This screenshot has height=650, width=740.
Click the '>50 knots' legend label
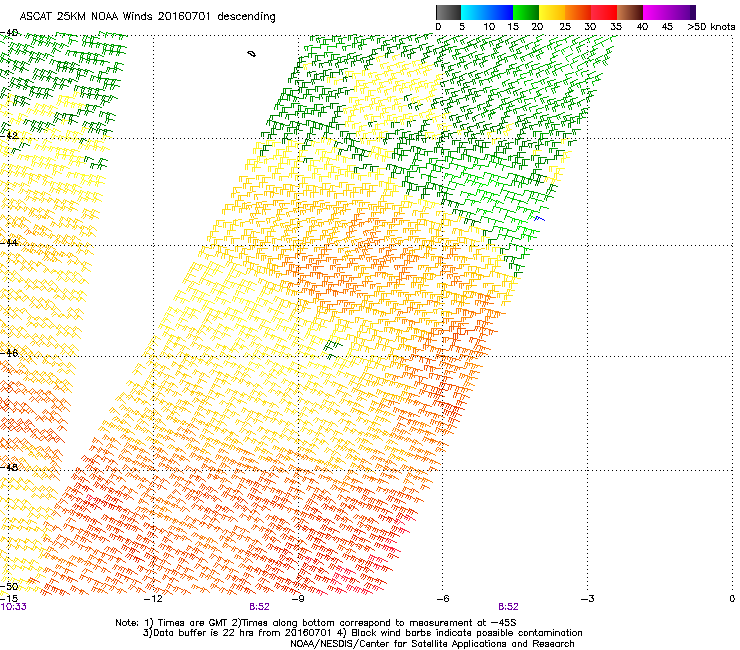(711, 27)
